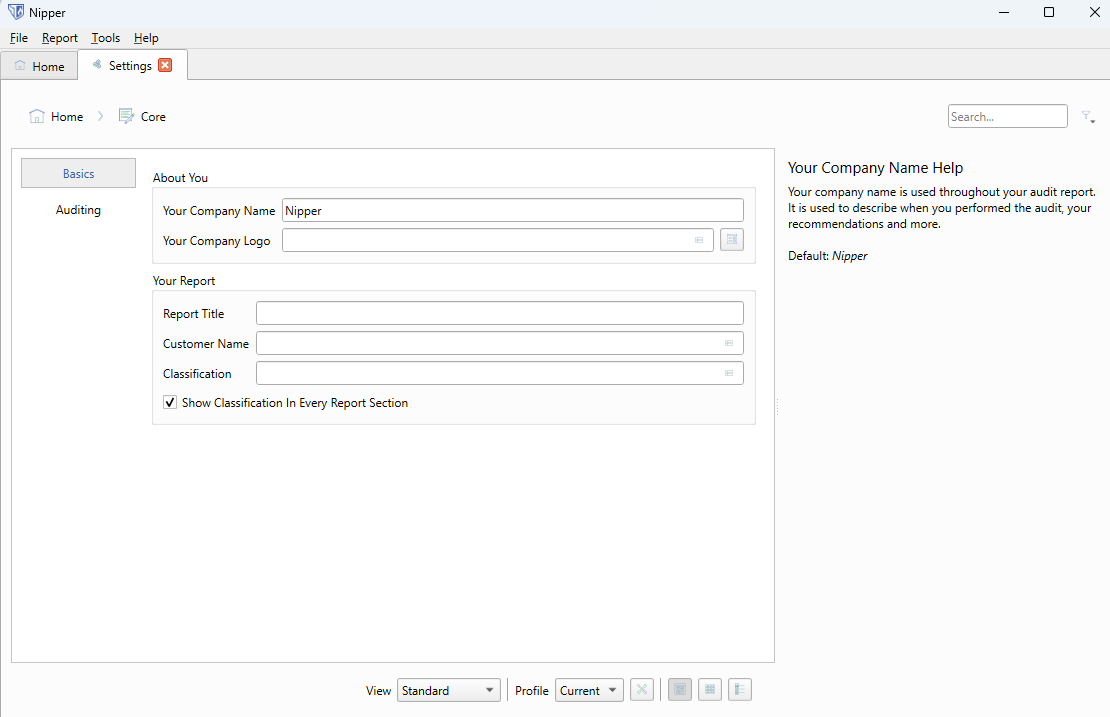Screen dimensions: 1110x717
Task: Open the search filter funnel icon
Action: point(1088,116)
